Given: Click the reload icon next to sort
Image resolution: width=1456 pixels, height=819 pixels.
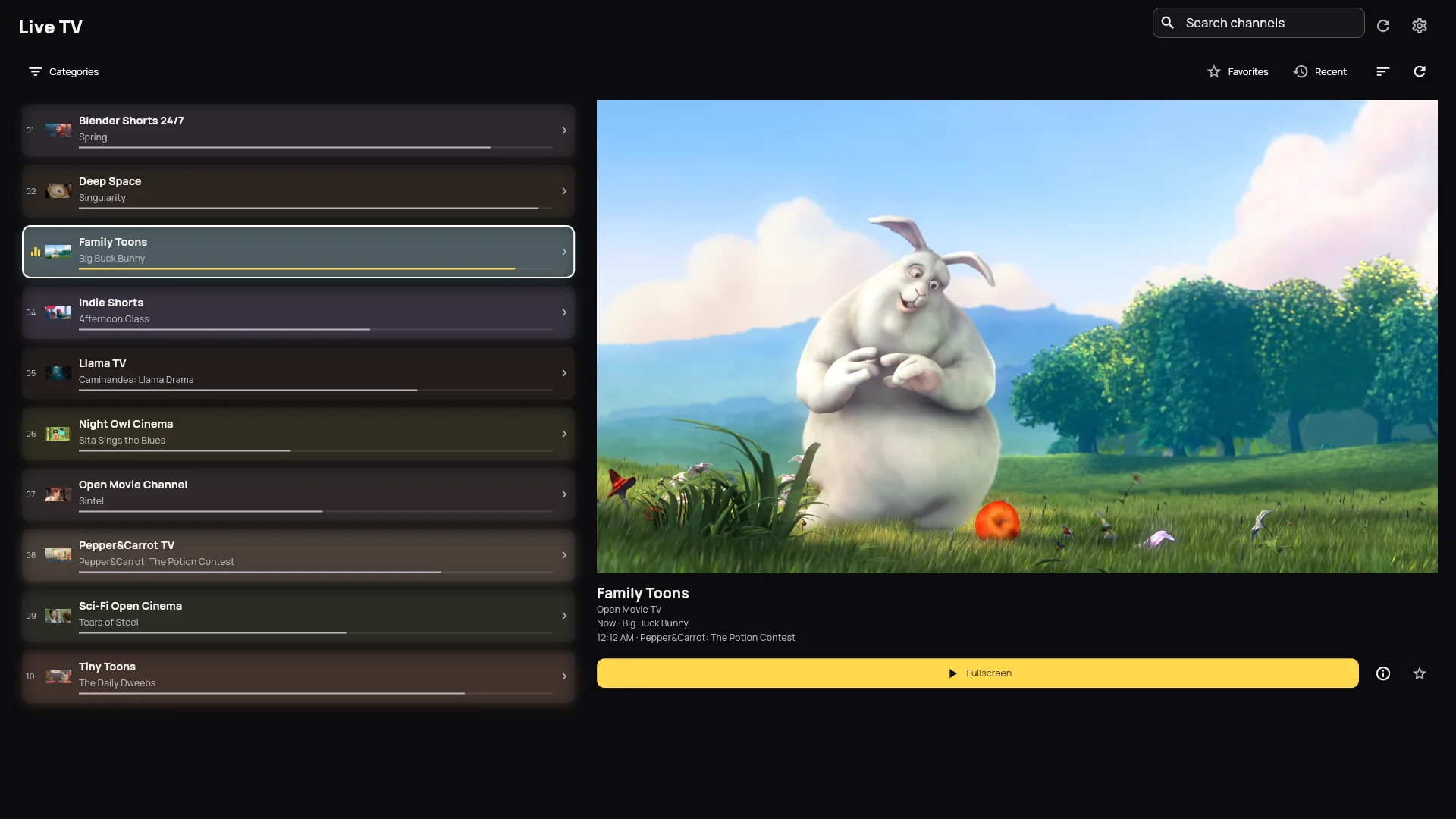Looking at the screenshot, I should (1420, 71).
